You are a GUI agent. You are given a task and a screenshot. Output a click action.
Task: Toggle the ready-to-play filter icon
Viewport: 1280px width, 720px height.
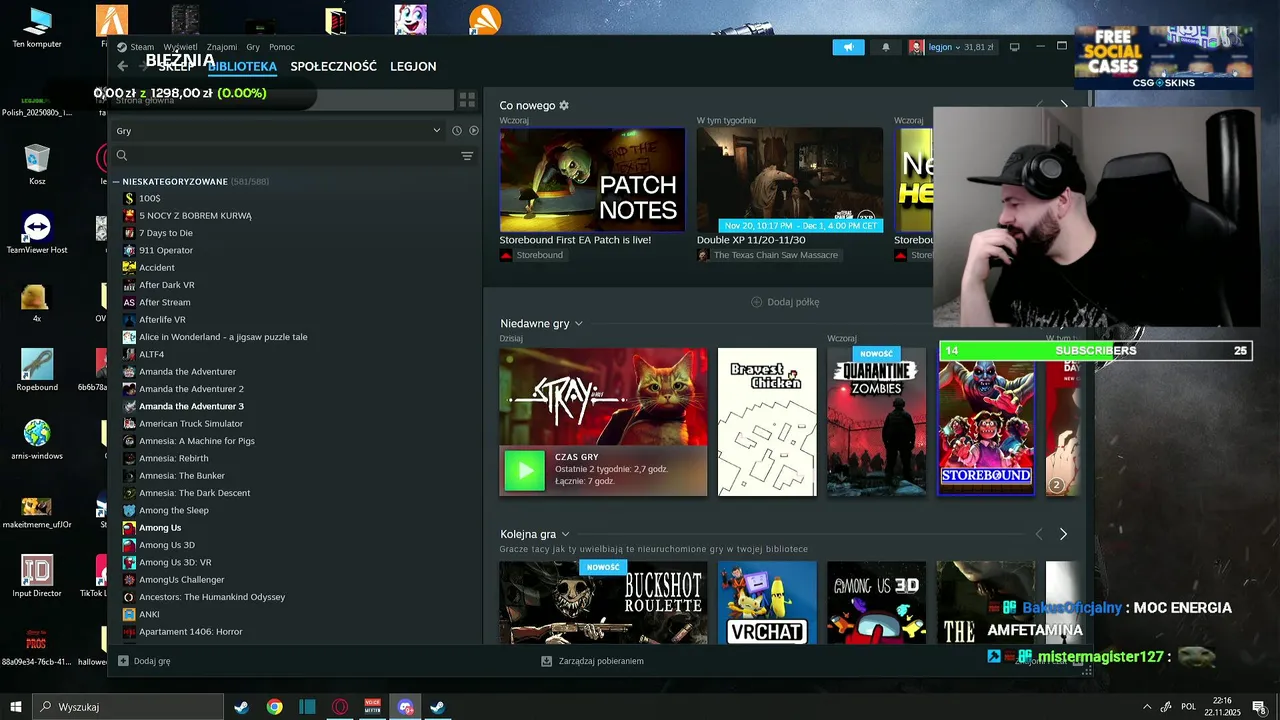(x=474, y=131)
